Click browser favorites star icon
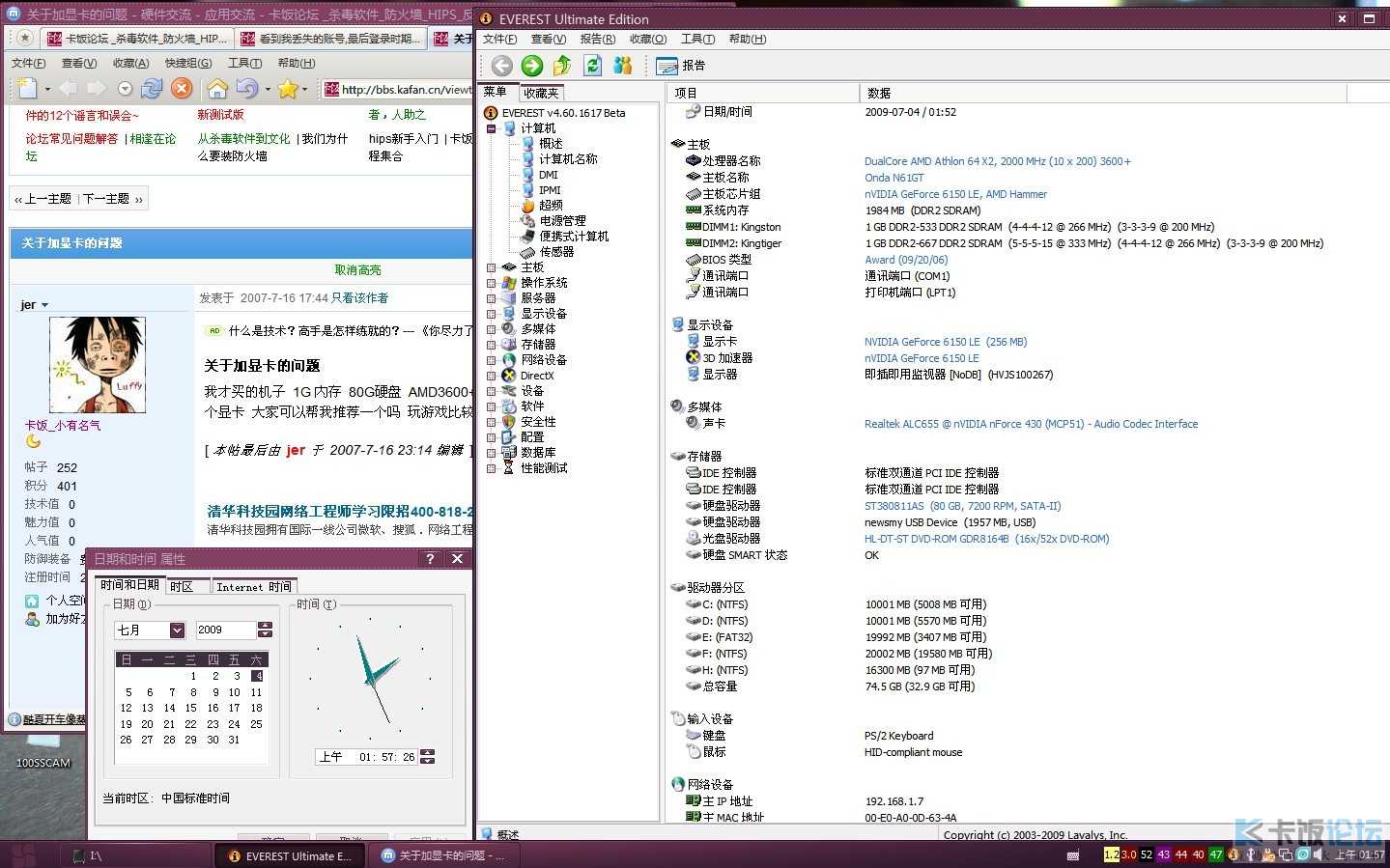Image resolution: width=1390 pixels, height=868 pixels. (x=287, y=89)
